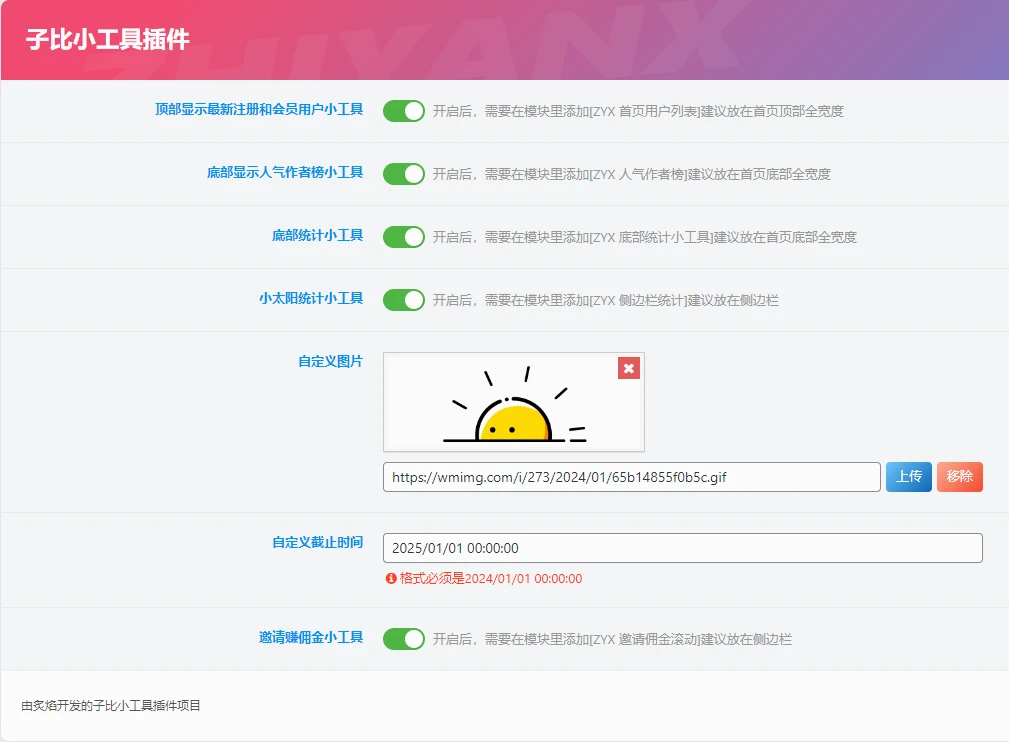Click the 自定义截止时间 date input field
Viewport: 1009px width, 742px height.
click(x=683, y=547)
